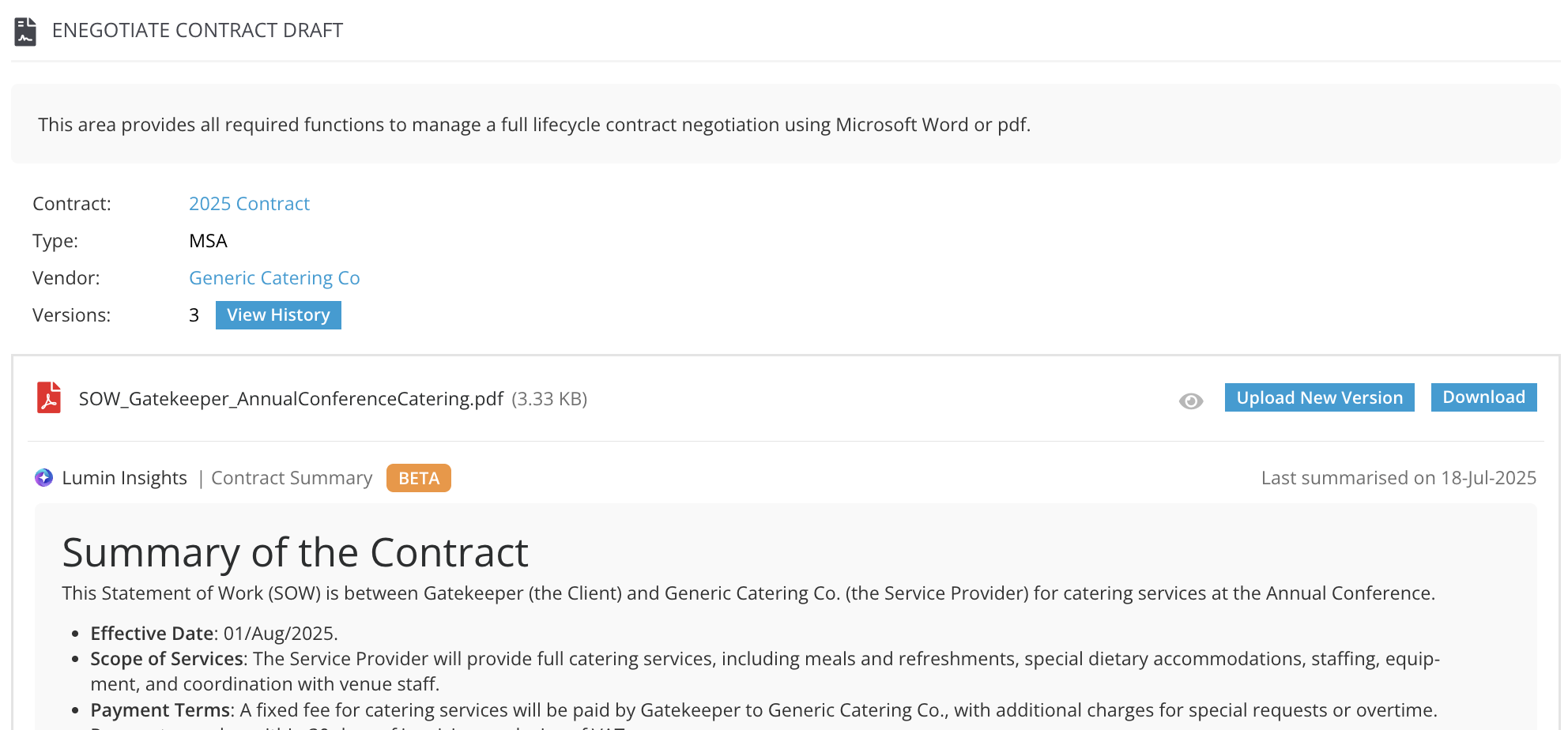Click the Lumin Insights logo icon

(x=44, y=477)
